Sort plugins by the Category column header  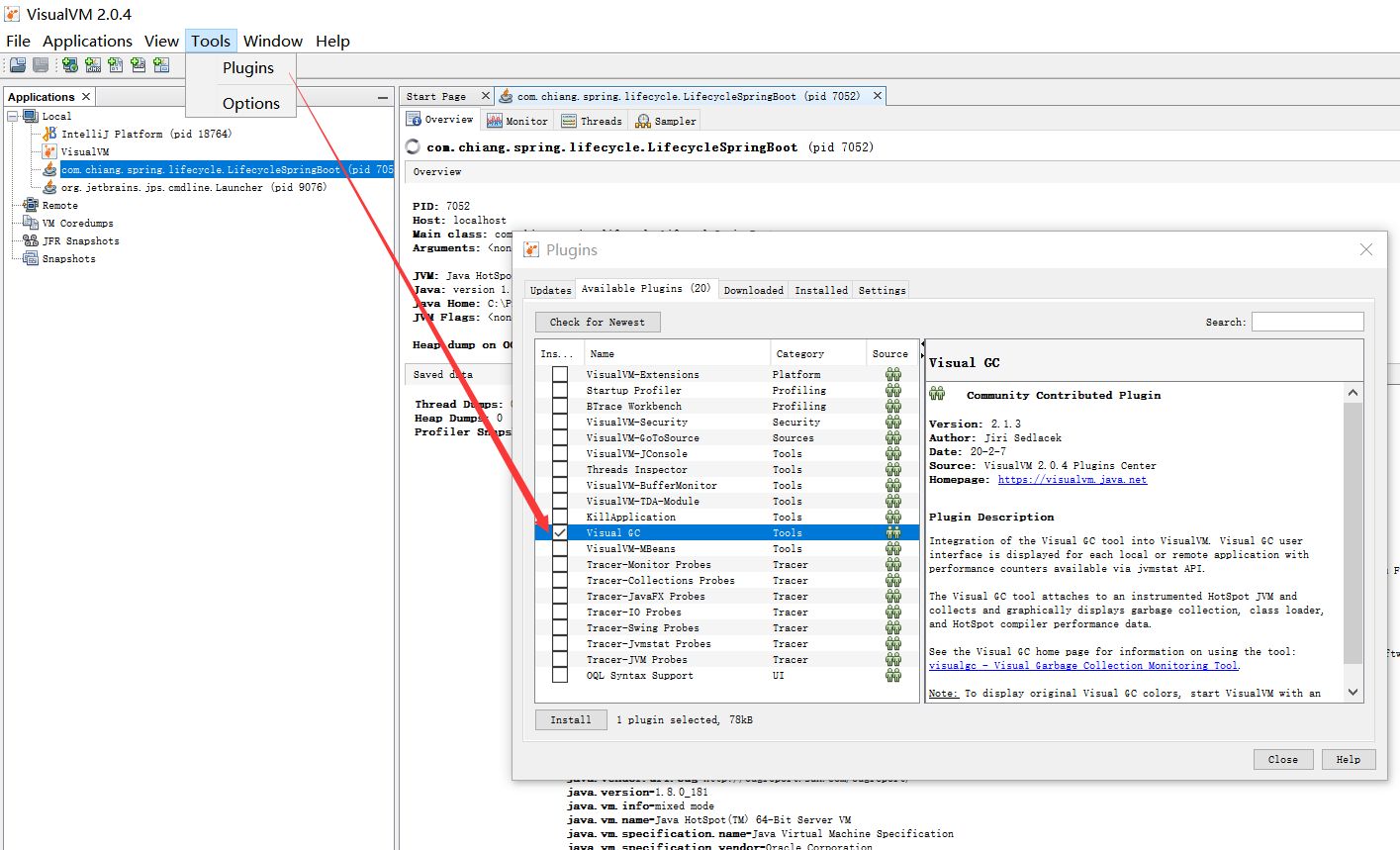(818, 353)
